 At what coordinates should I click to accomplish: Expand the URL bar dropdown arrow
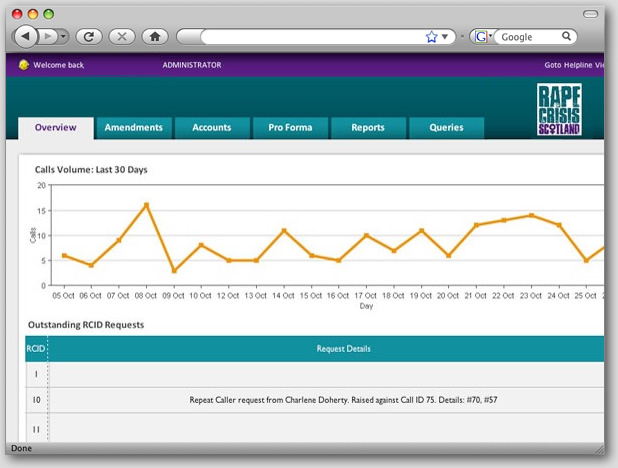point(446,37)
